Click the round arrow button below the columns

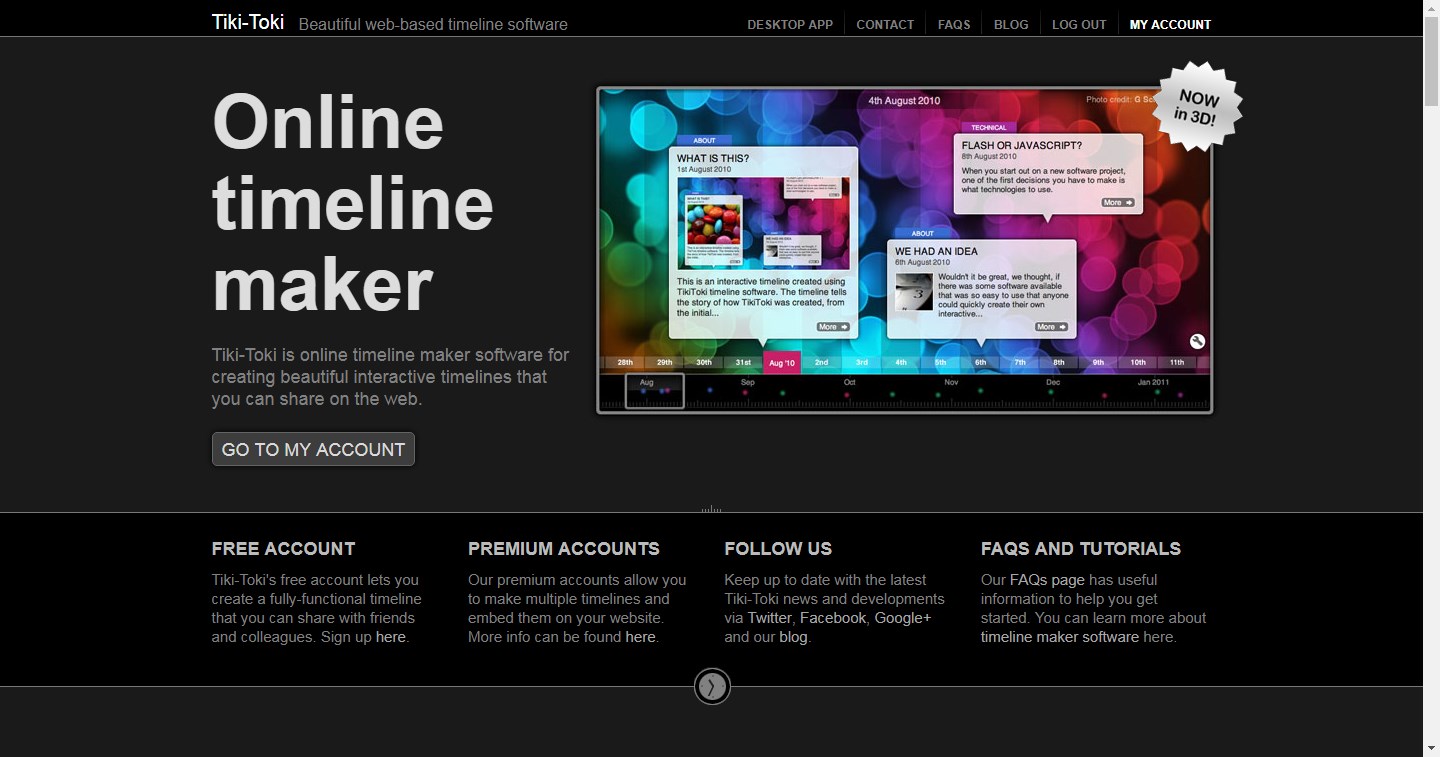712,687
